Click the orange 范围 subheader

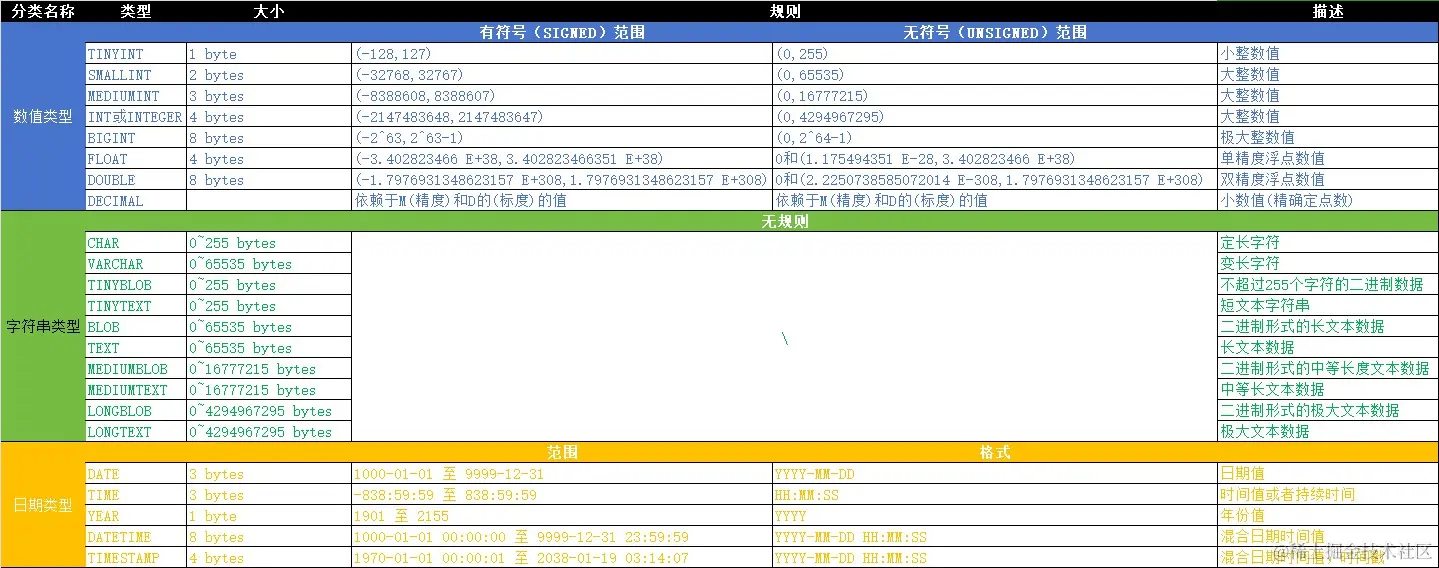[562, 452]
